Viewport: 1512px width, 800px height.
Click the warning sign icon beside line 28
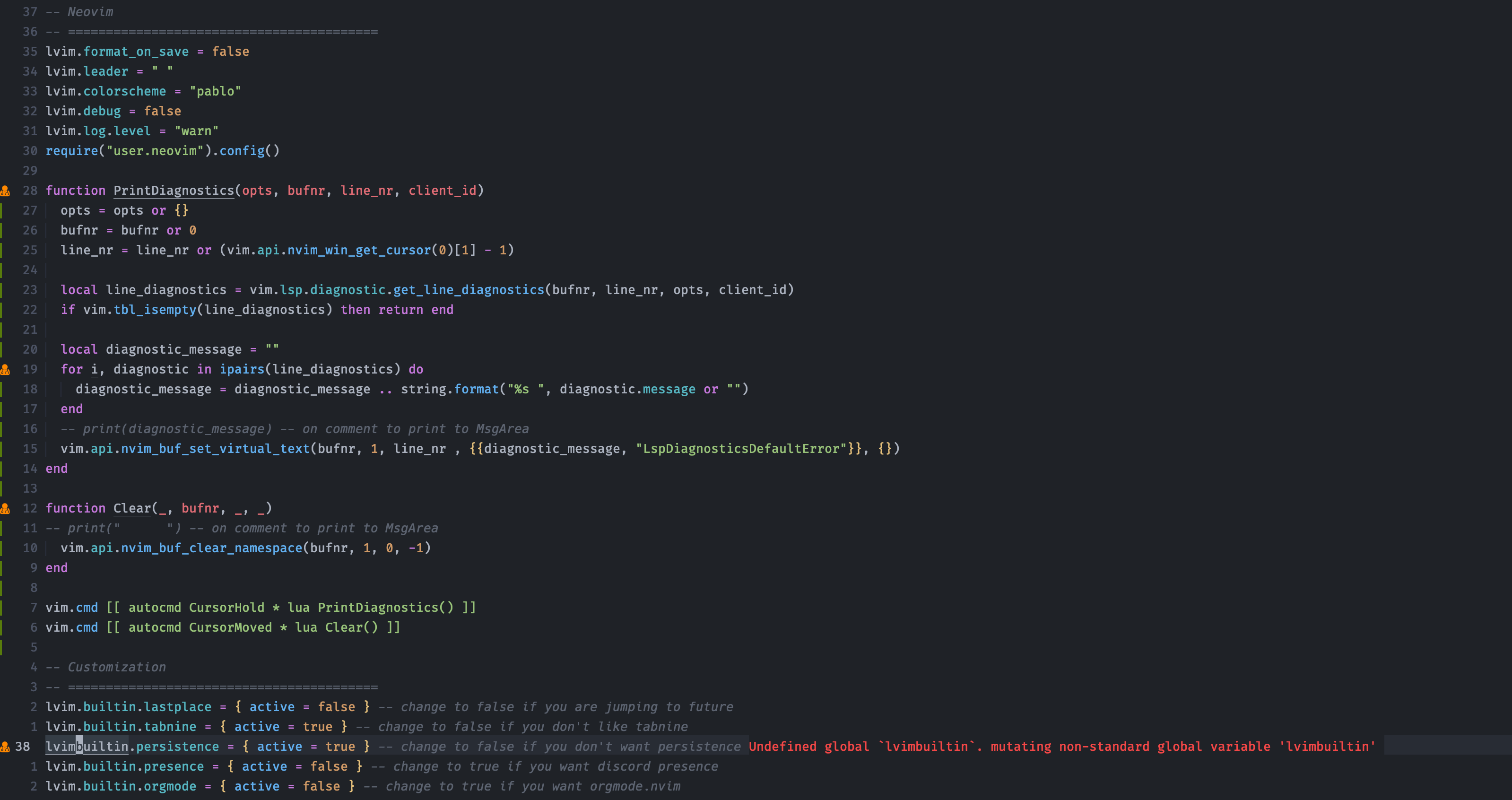coord(5,191)
